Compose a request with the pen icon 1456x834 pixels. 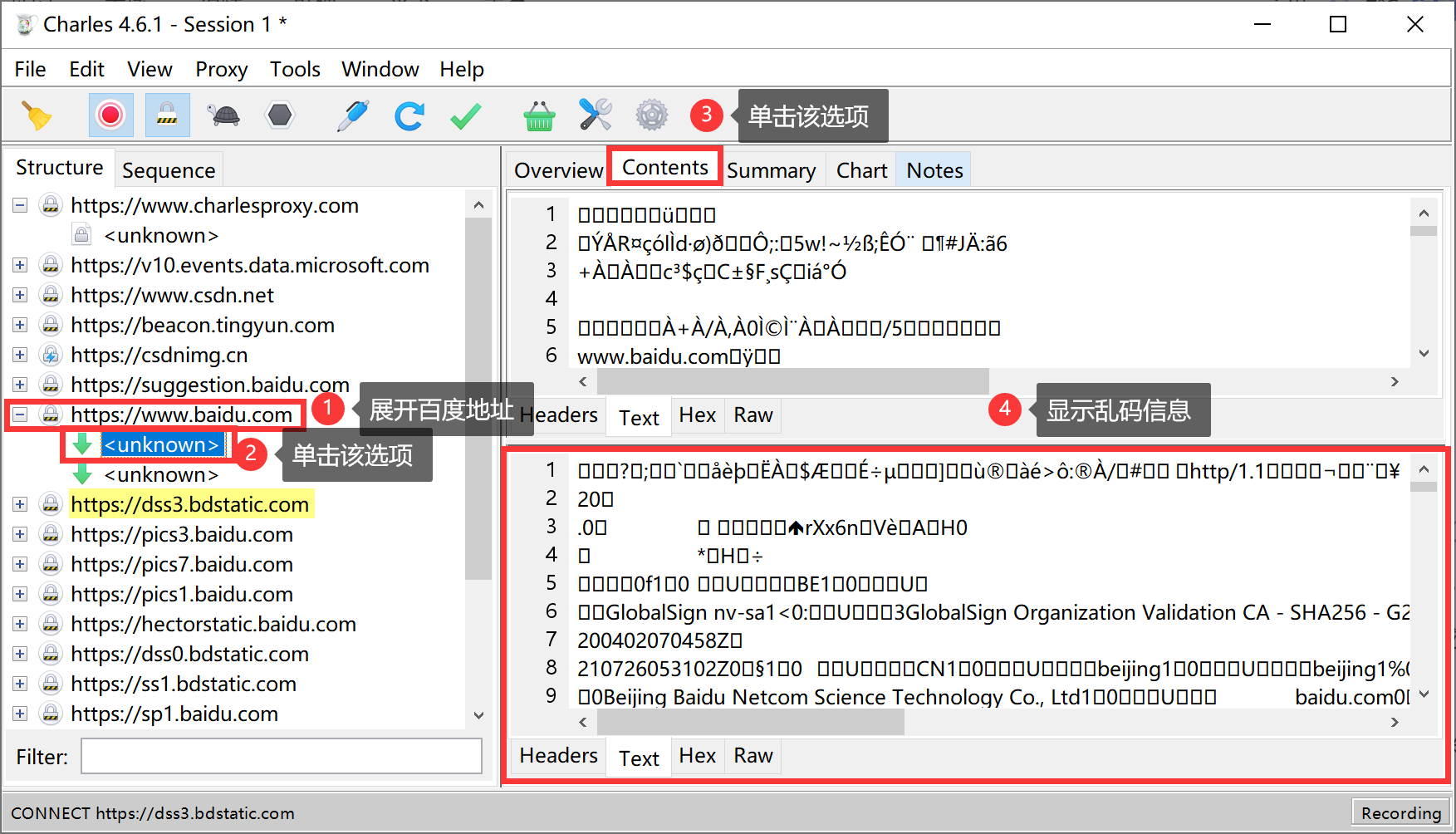[353, 115]
